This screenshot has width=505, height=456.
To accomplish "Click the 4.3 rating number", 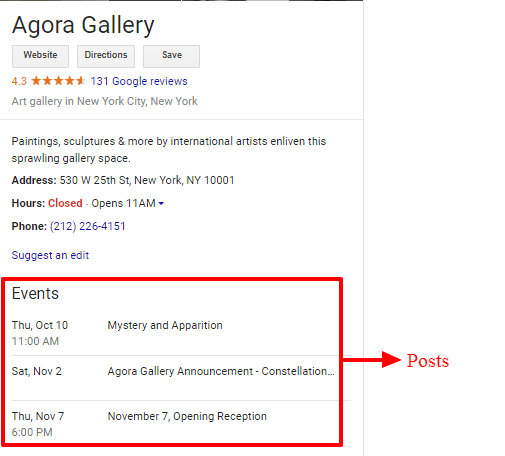I will point(19,81).
